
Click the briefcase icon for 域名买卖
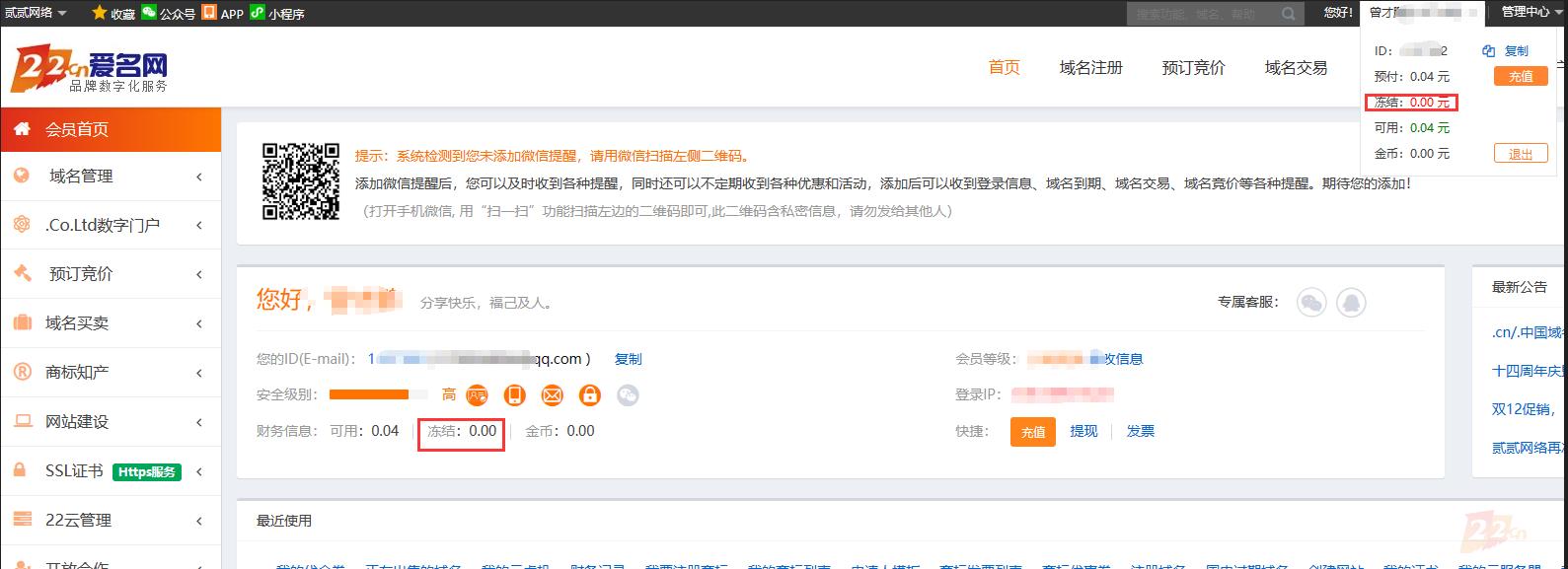tap(22, 322)
